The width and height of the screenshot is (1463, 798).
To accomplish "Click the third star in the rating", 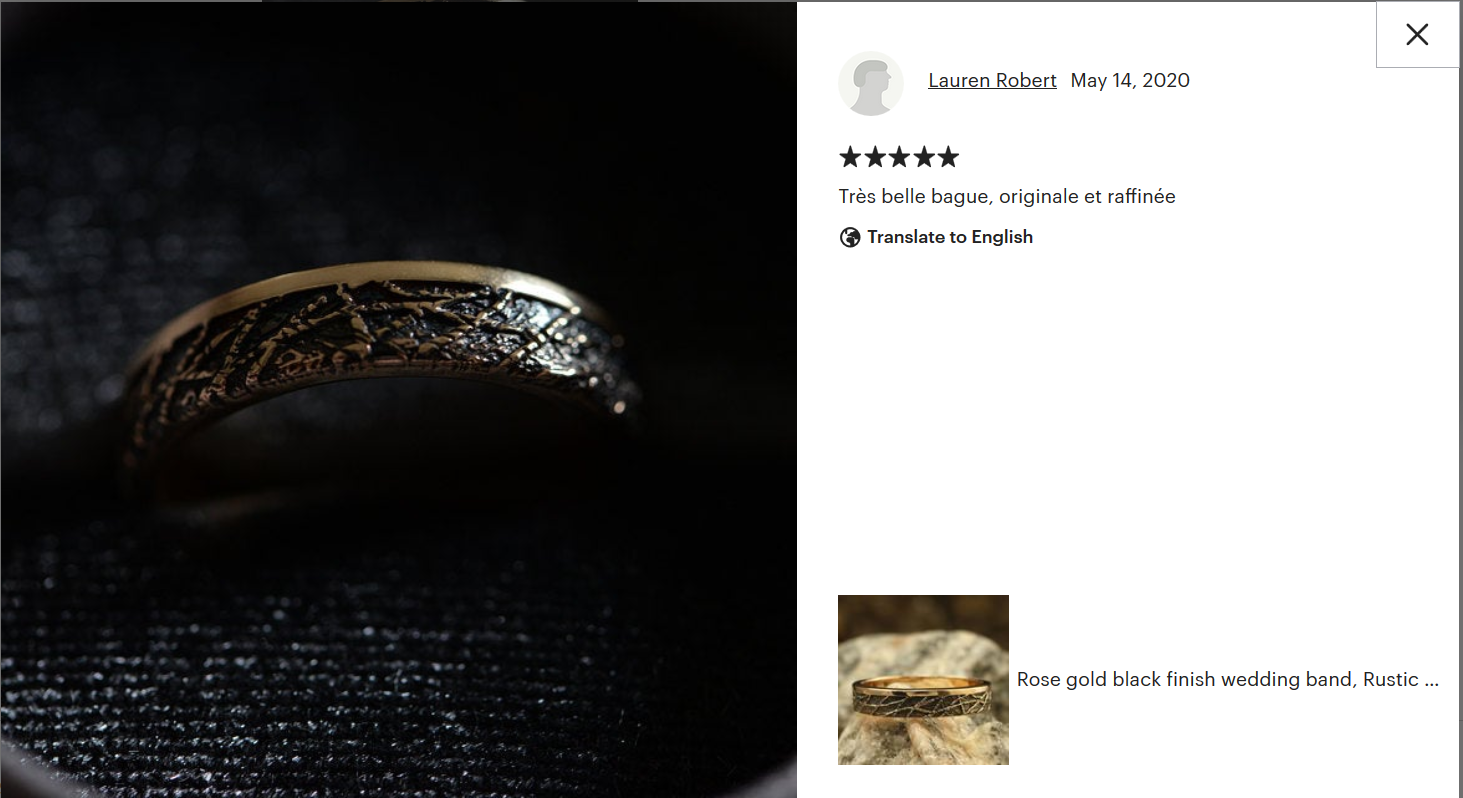I will pyautogui.click(x=899, y=157).
